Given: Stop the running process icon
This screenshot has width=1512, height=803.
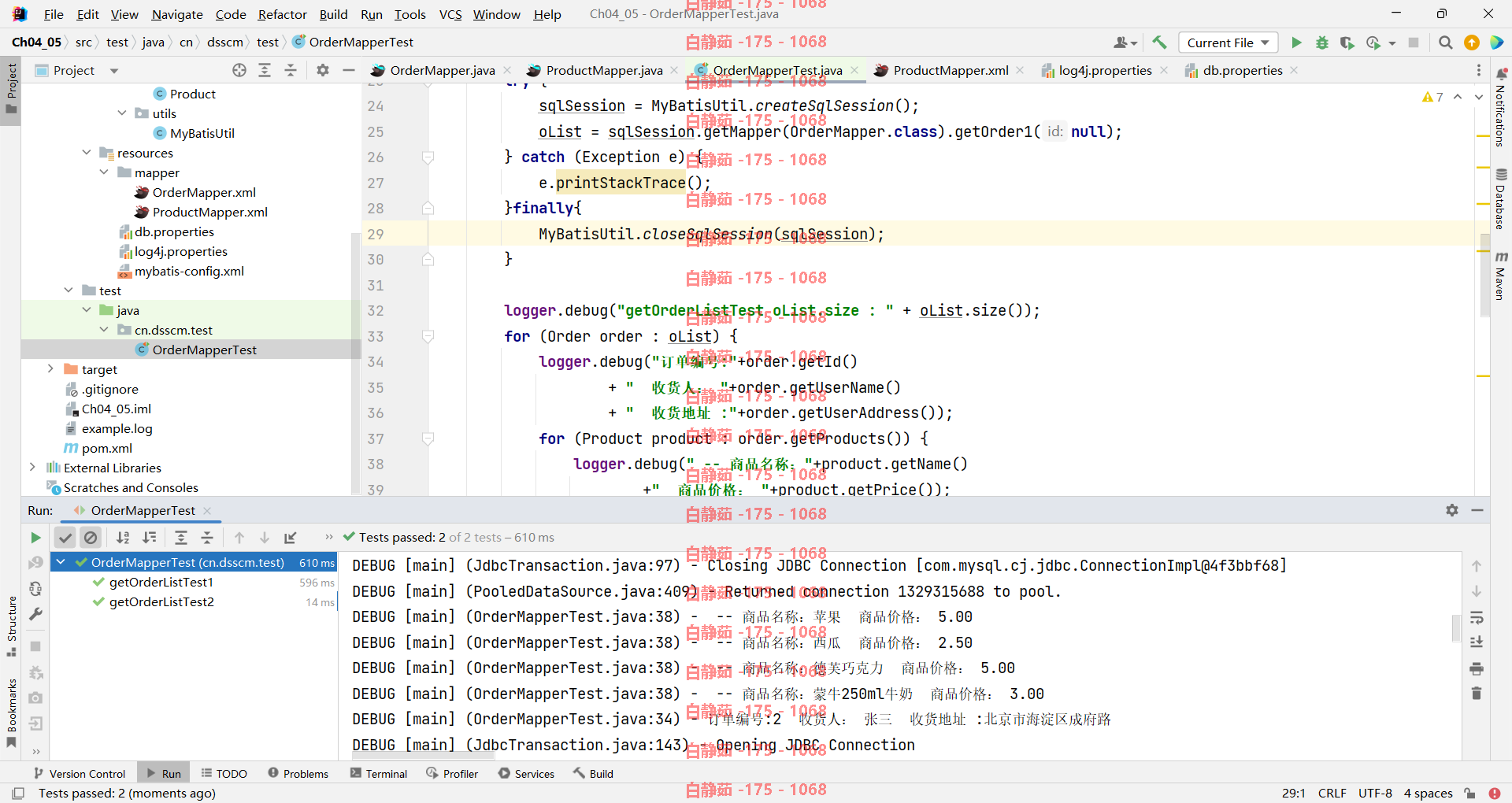Looking at the screenshot, I should point(1414,43).
